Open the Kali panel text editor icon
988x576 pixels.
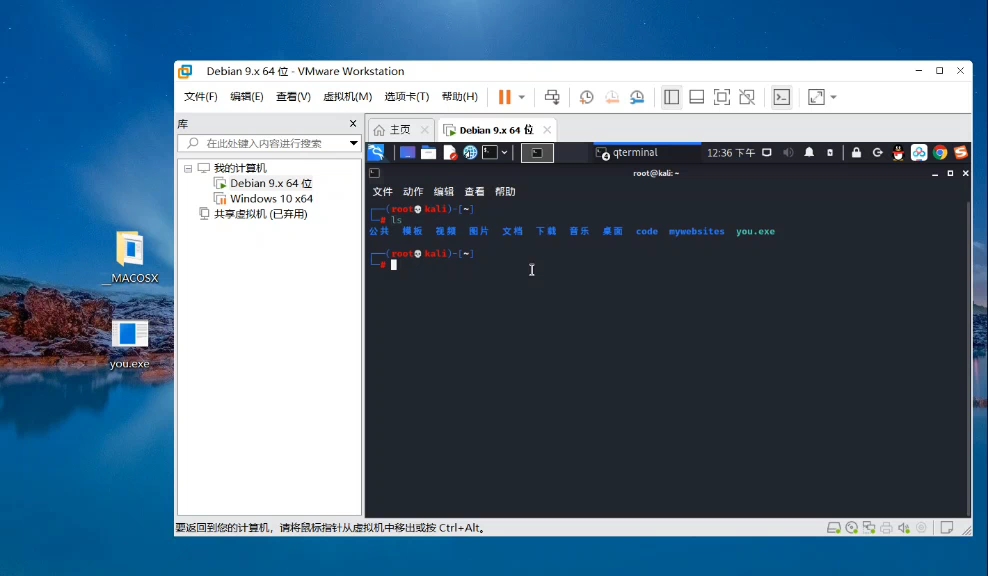(450, 153)
